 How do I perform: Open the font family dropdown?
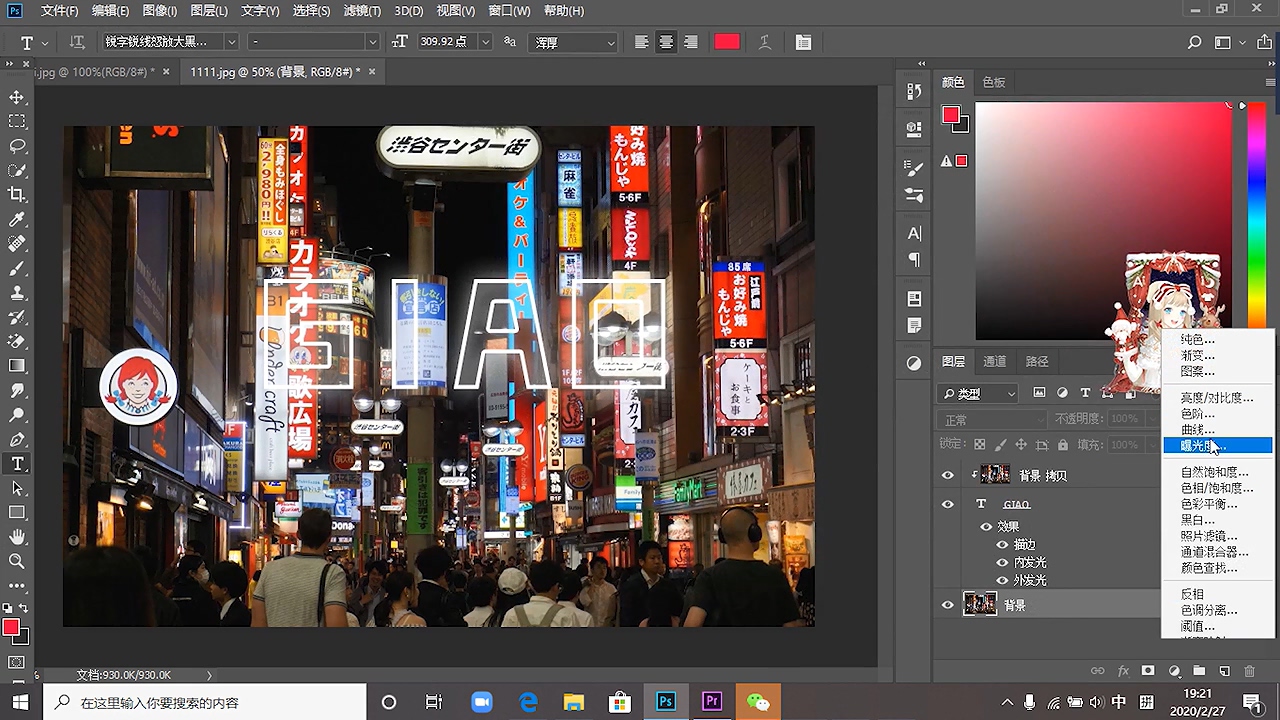point(231,43)
